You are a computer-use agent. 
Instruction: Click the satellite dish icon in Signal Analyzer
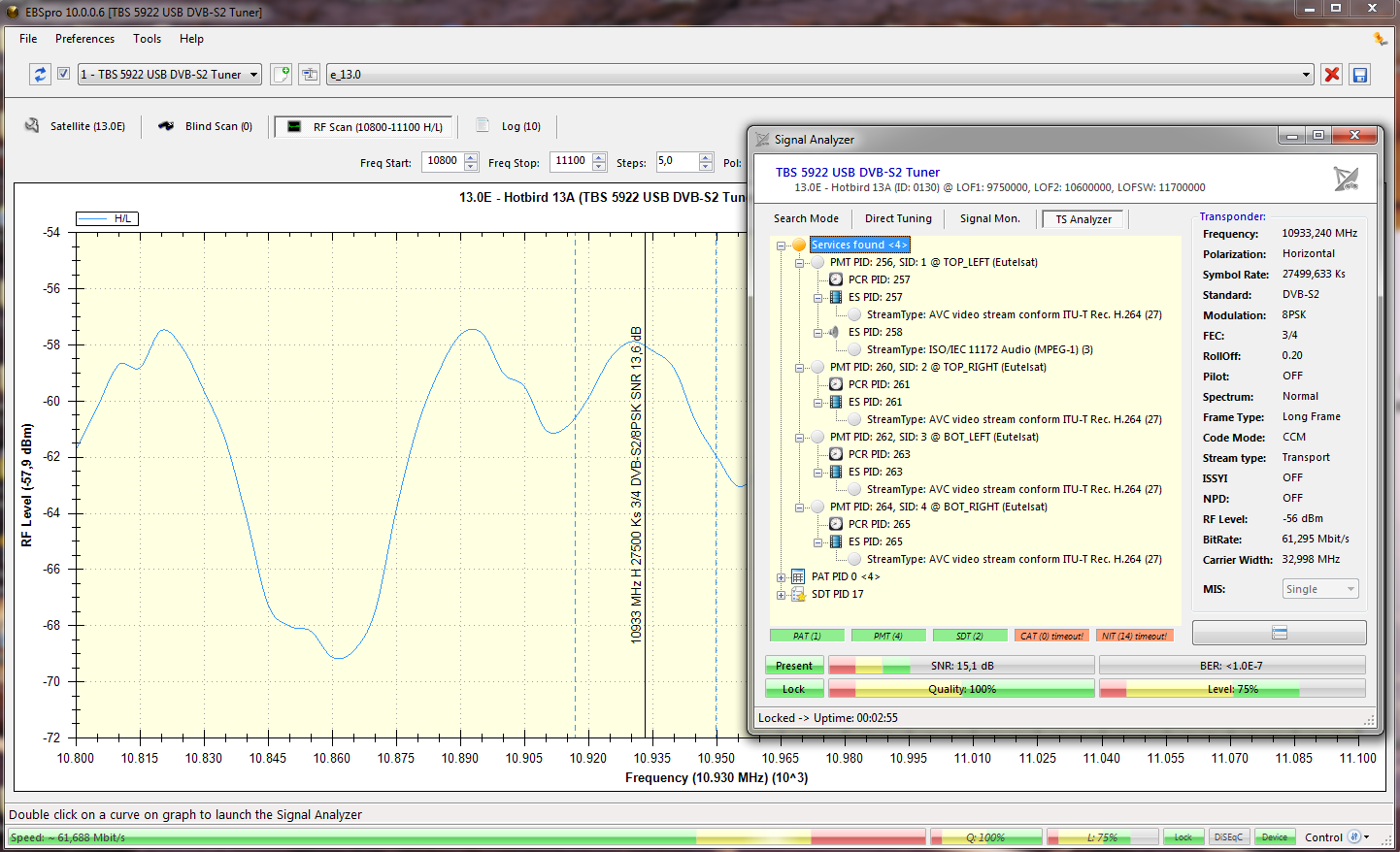(1346, 178)
